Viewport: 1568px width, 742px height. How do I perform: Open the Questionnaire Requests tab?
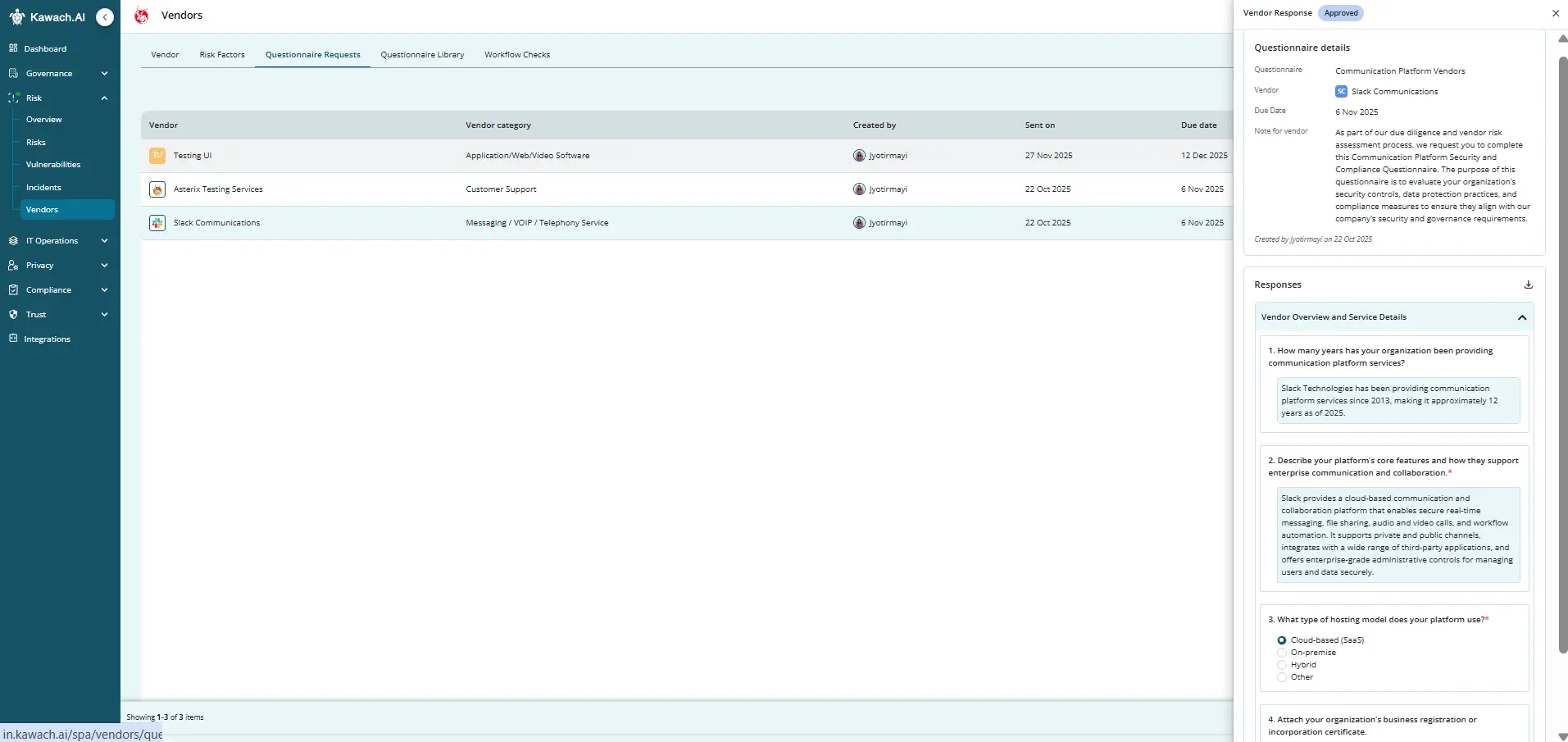[x=312, y=55]
